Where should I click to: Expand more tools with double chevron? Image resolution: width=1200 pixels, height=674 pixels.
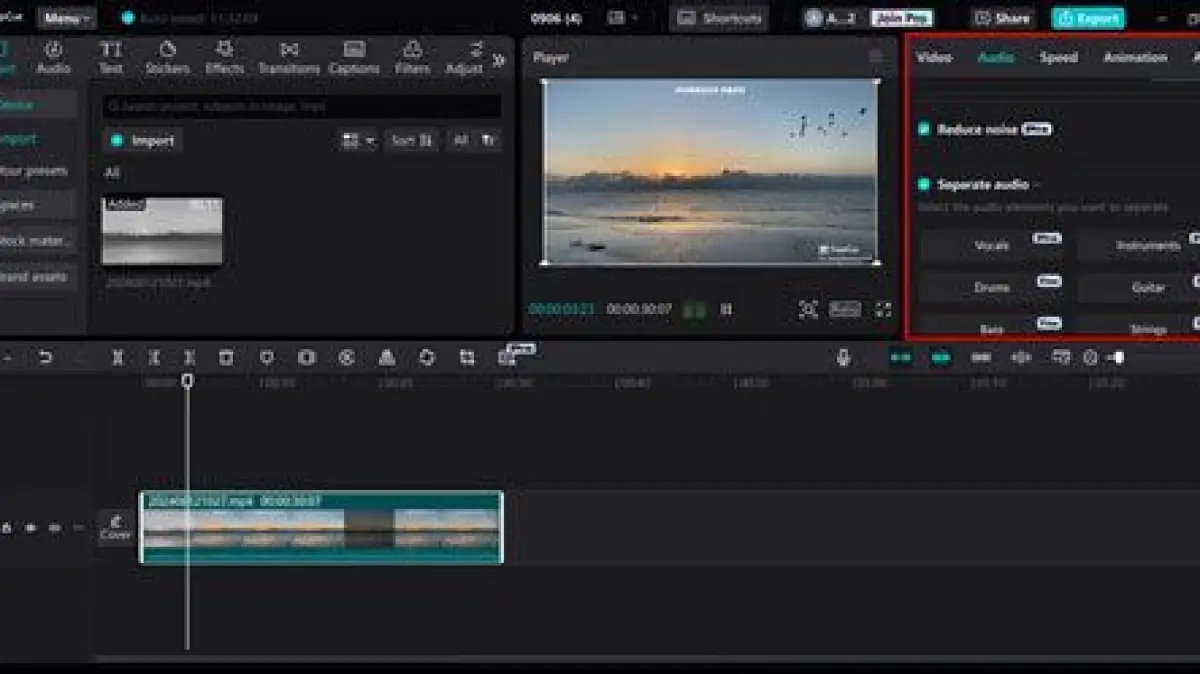pyautogui.click(x=498, y=60)
